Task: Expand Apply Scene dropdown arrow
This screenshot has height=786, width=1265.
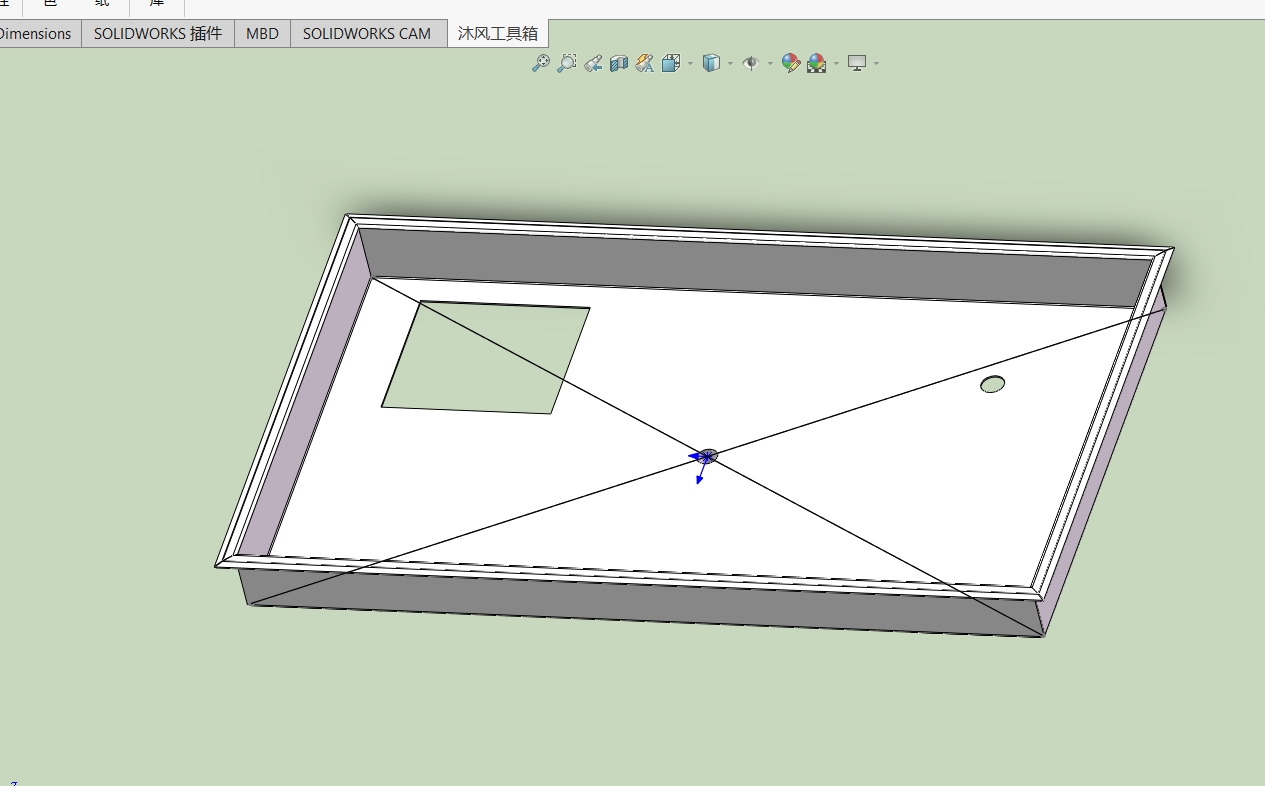Action: pos(836,63)
